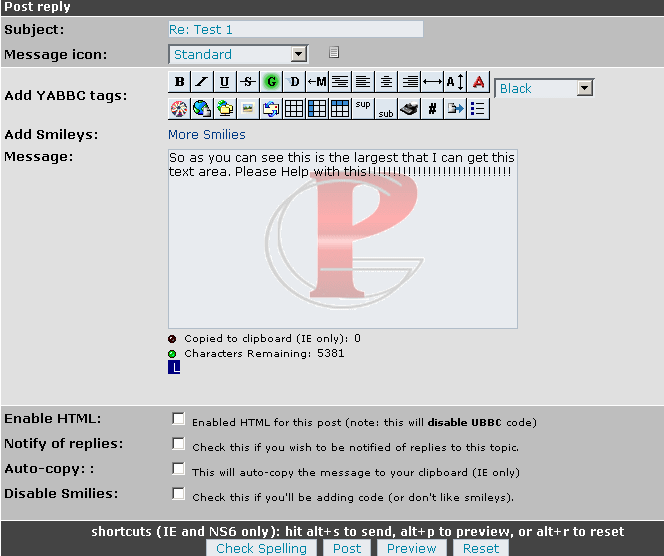Click the superscript 'sup' button

[x=362, y=108]
